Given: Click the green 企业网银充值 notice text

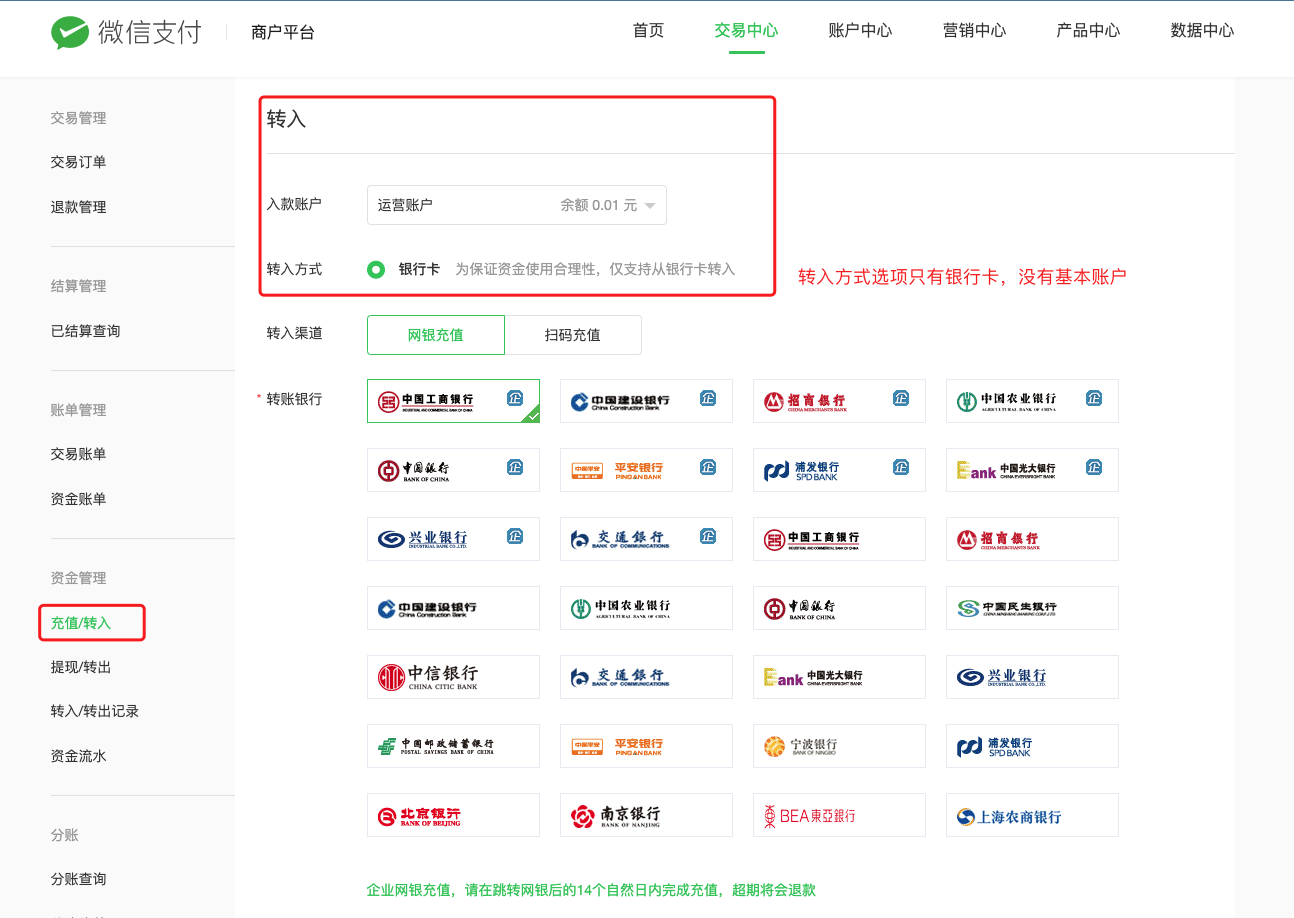Looking at the screenshot, I should point(591,890).
